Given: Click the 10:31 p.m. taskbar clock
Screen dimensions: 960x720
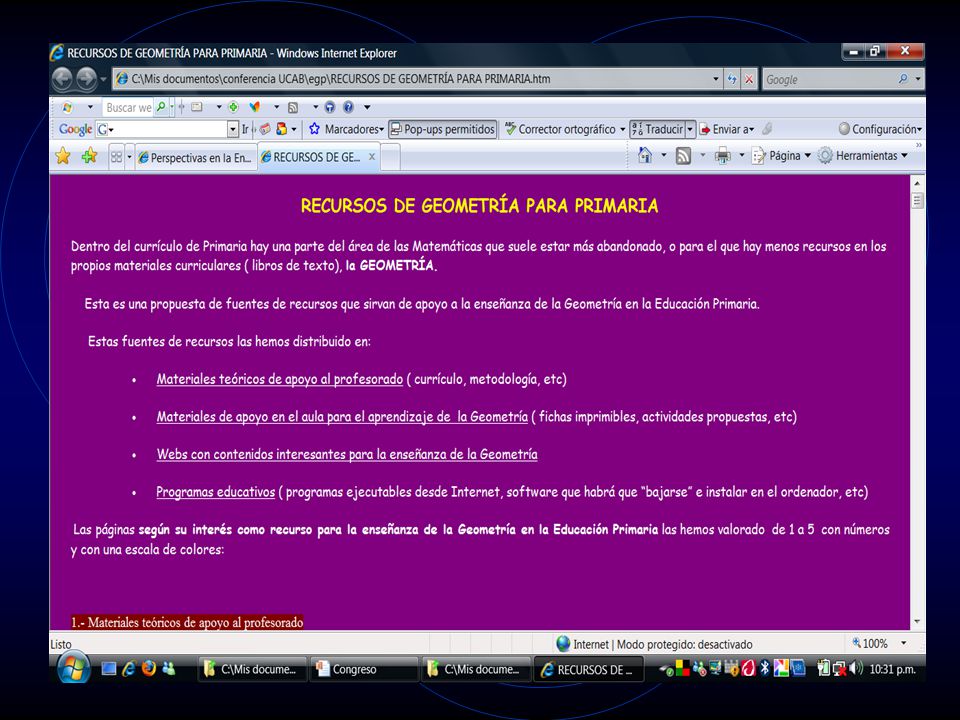Looking at the screenshot, I should coord(892,669).
